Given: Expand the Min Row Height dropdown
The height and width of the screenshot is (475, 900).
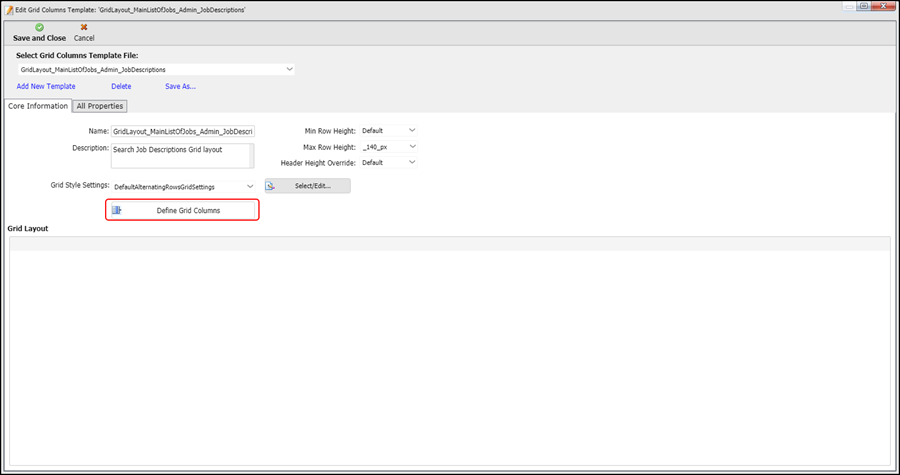Looking at the screenshot, I should (411, 130).
